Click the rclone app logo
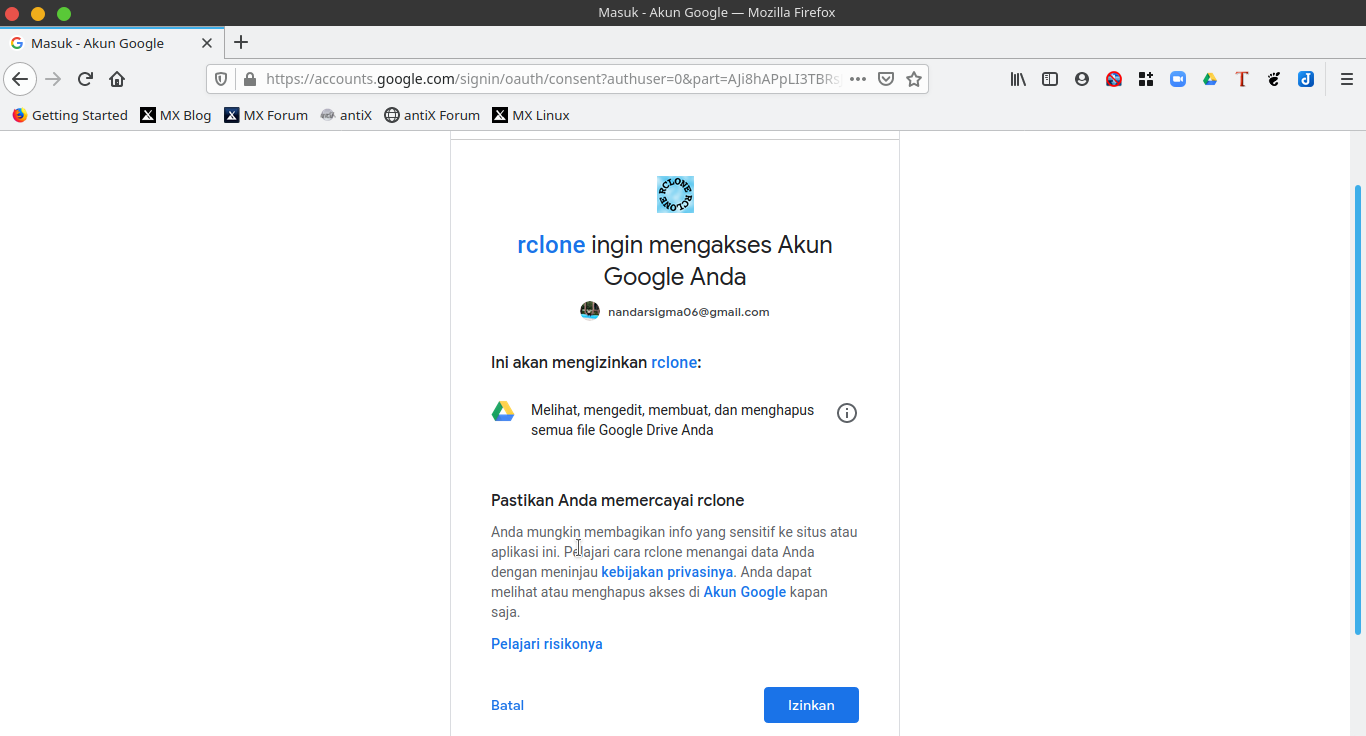 (x=675, y=194)
